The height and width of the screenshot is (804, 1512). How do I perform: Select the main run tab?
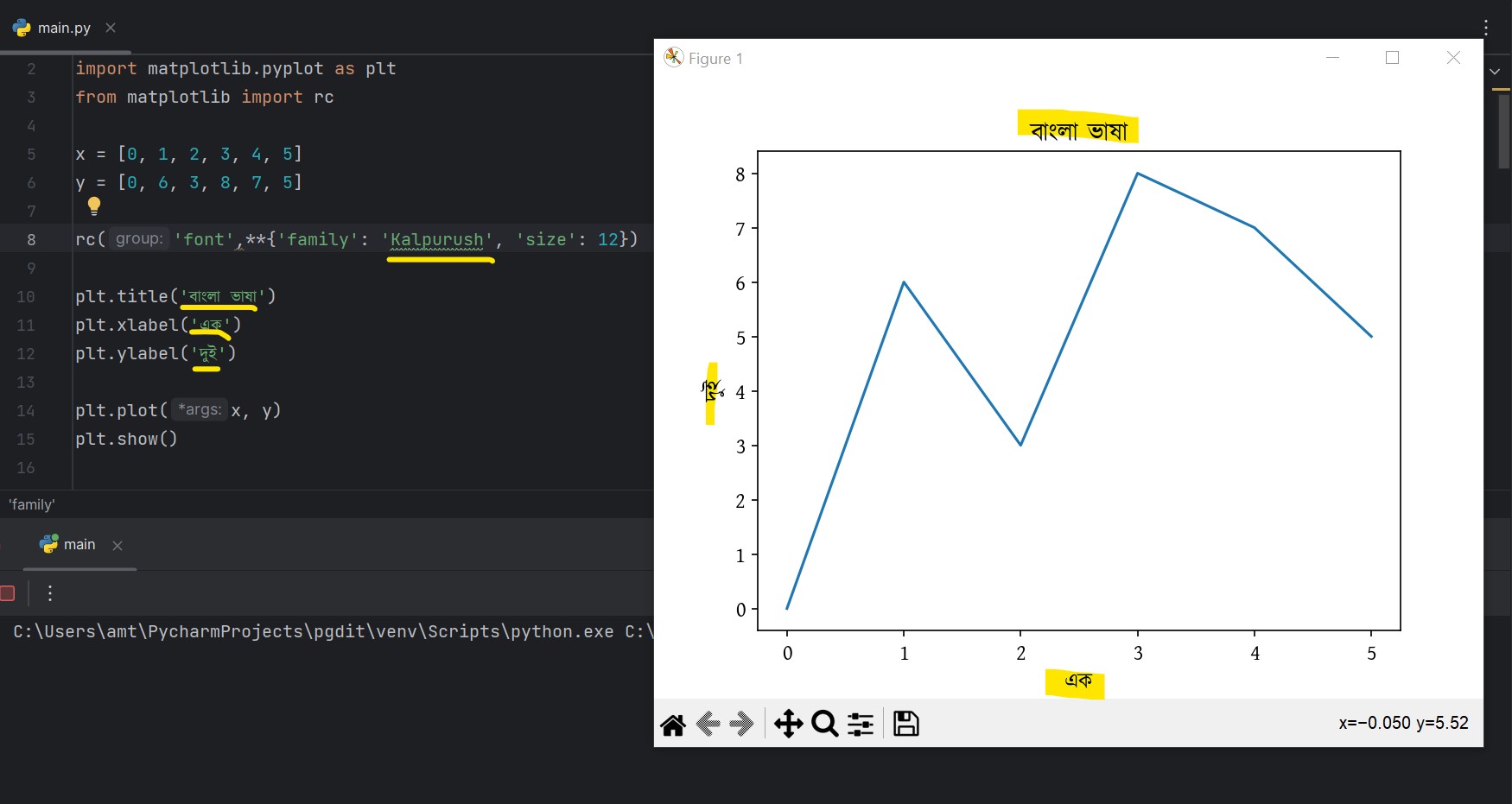pos(79,545)
